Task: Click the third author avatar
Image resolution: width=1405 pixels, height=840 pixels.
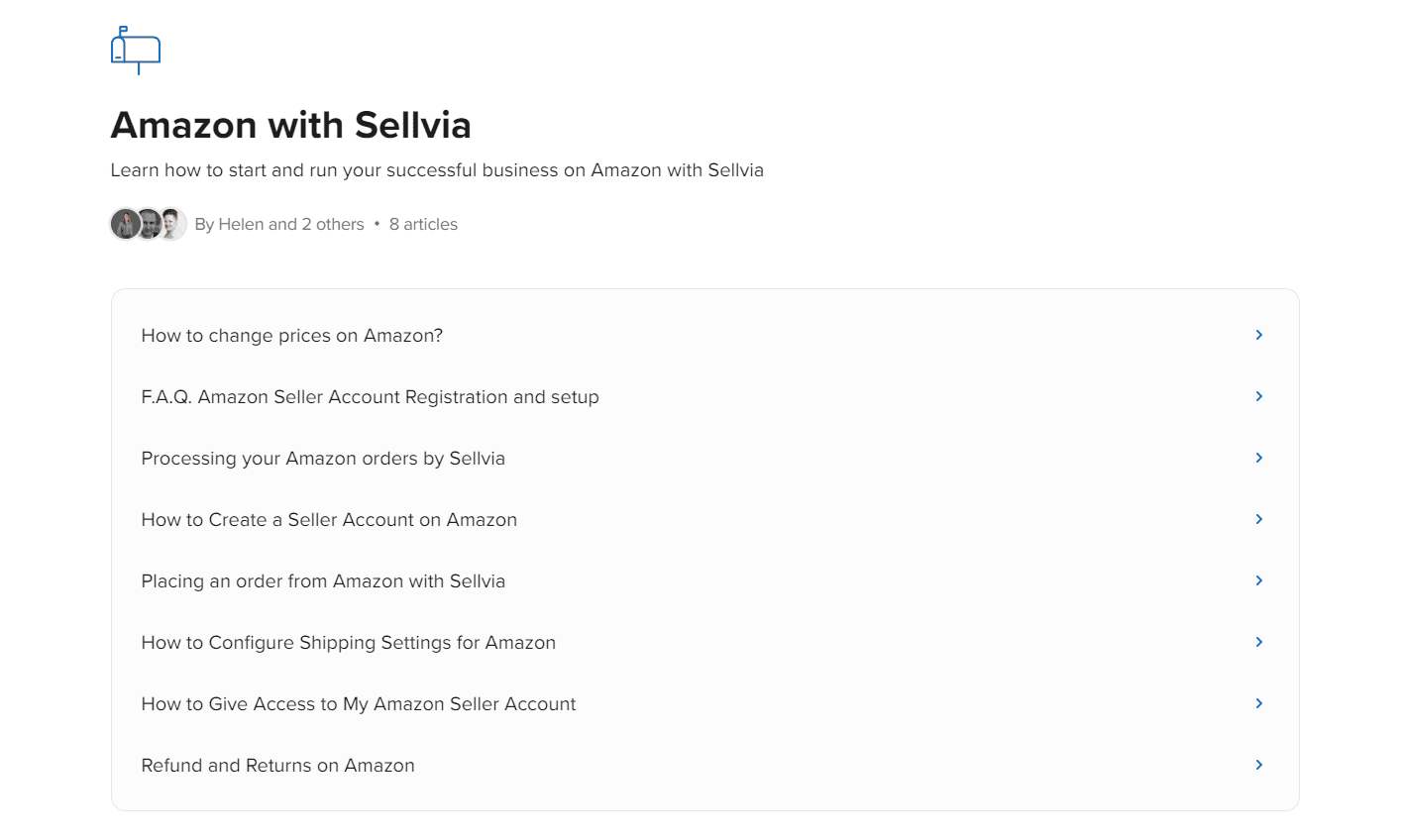Action: (x=172, y=224)
